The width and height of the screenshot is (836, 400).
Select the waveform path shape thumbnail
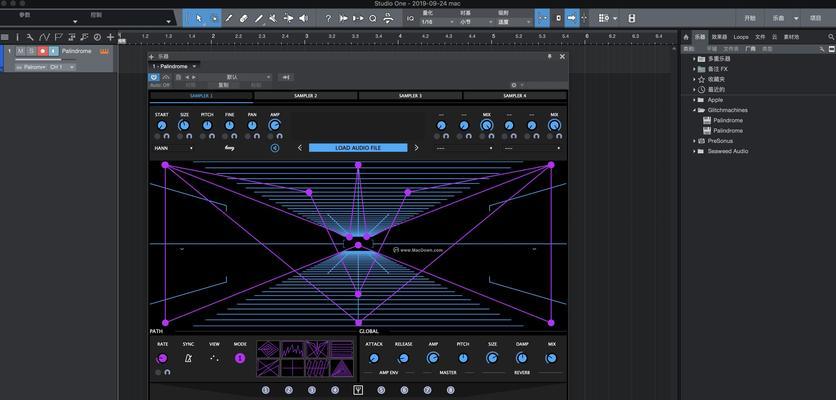293,350
